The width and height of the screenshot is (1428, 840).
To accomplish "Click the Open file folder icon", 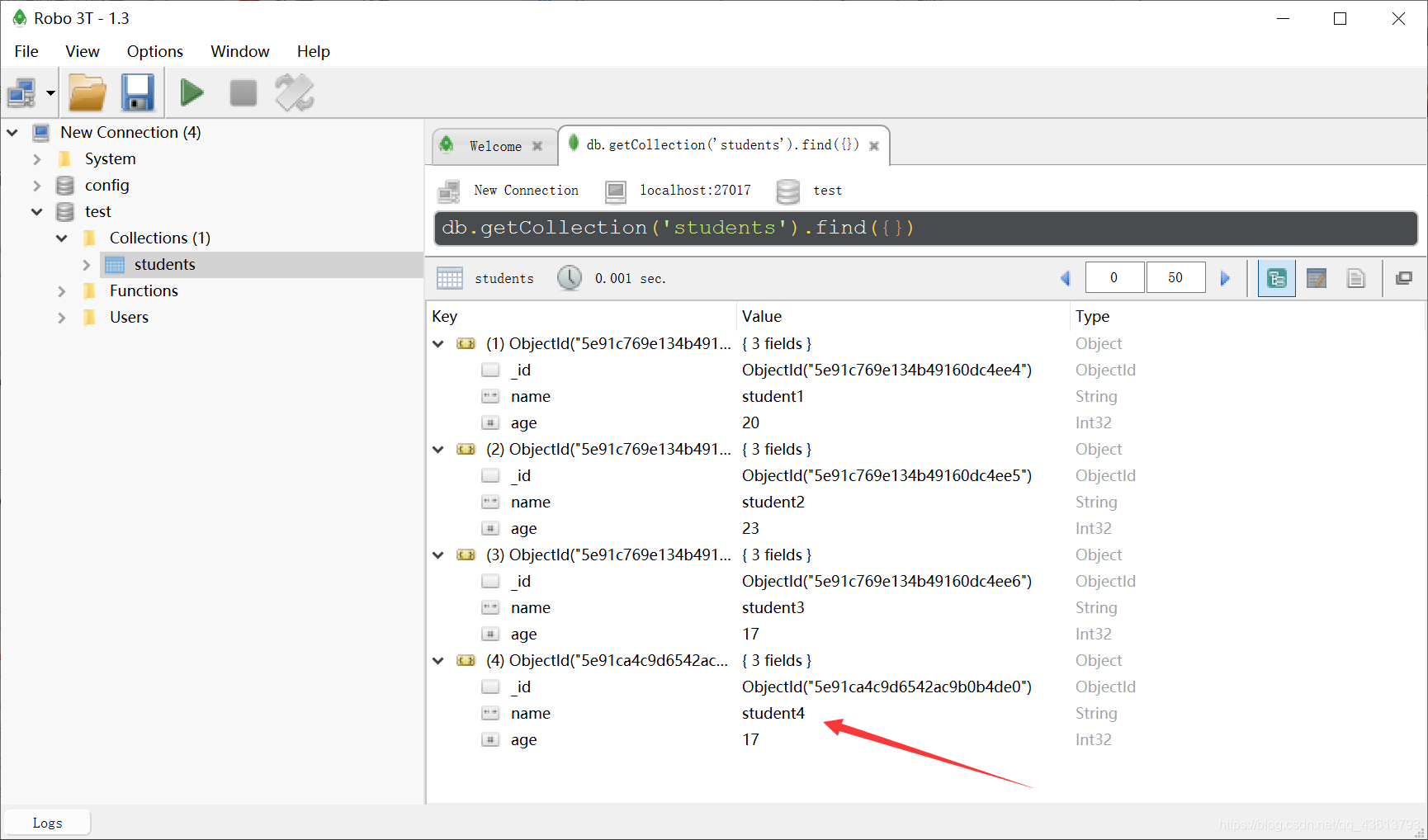I will click(x=87, y=92).
